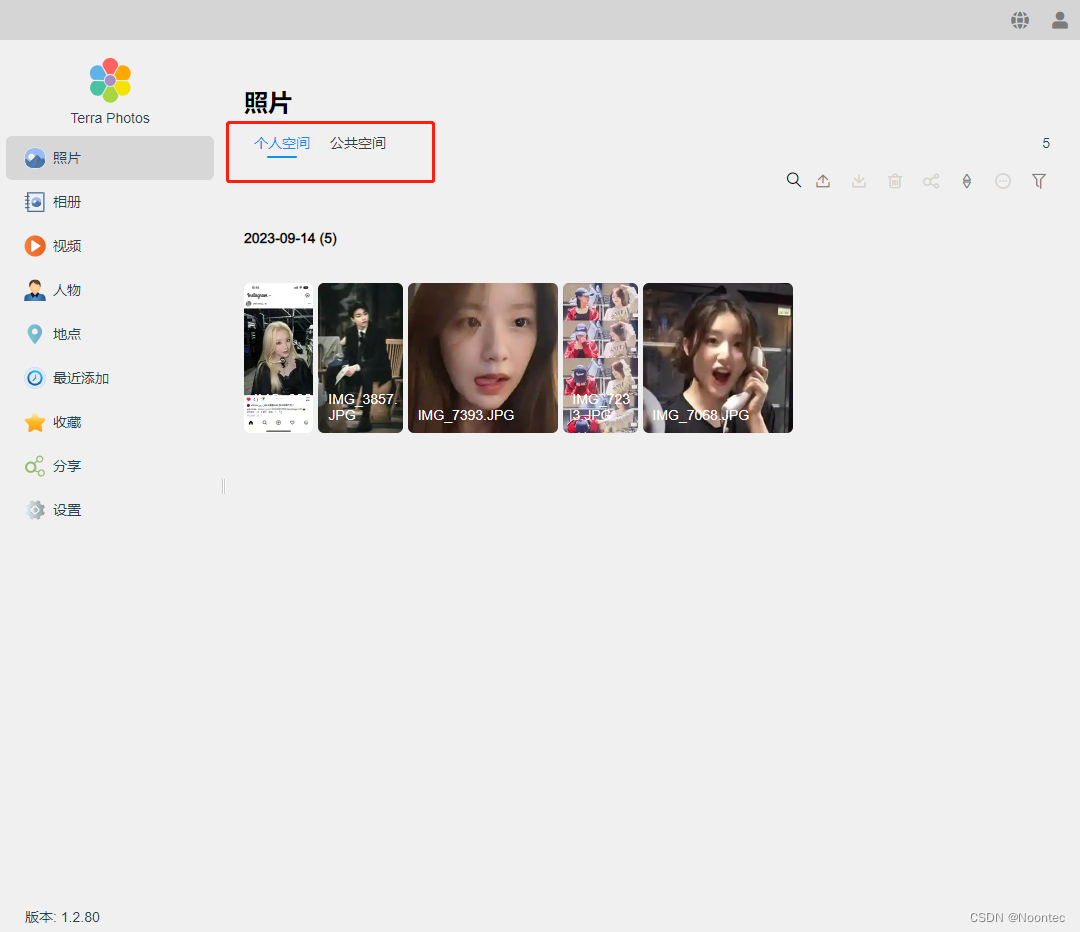Select the 个人空间 tab
The width and height of the screenshot is (1080, 932).
[282, 143]
